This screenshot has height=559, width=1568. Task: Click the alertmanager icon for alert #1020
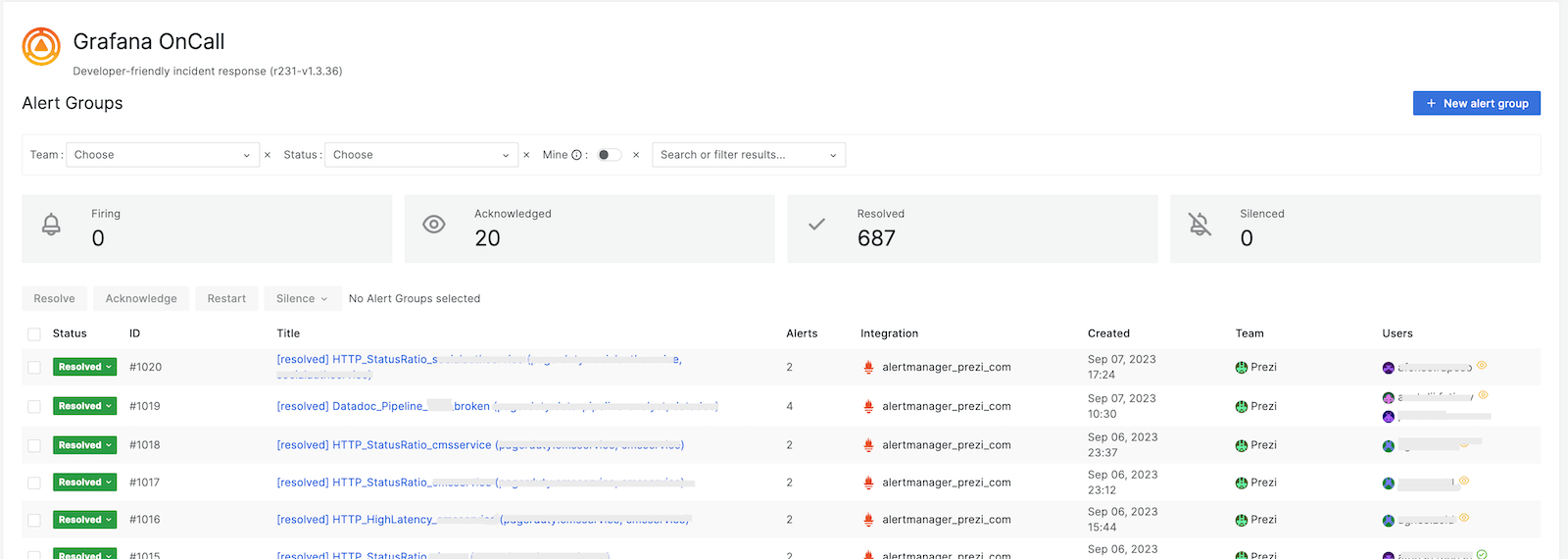tap(868, 368)
